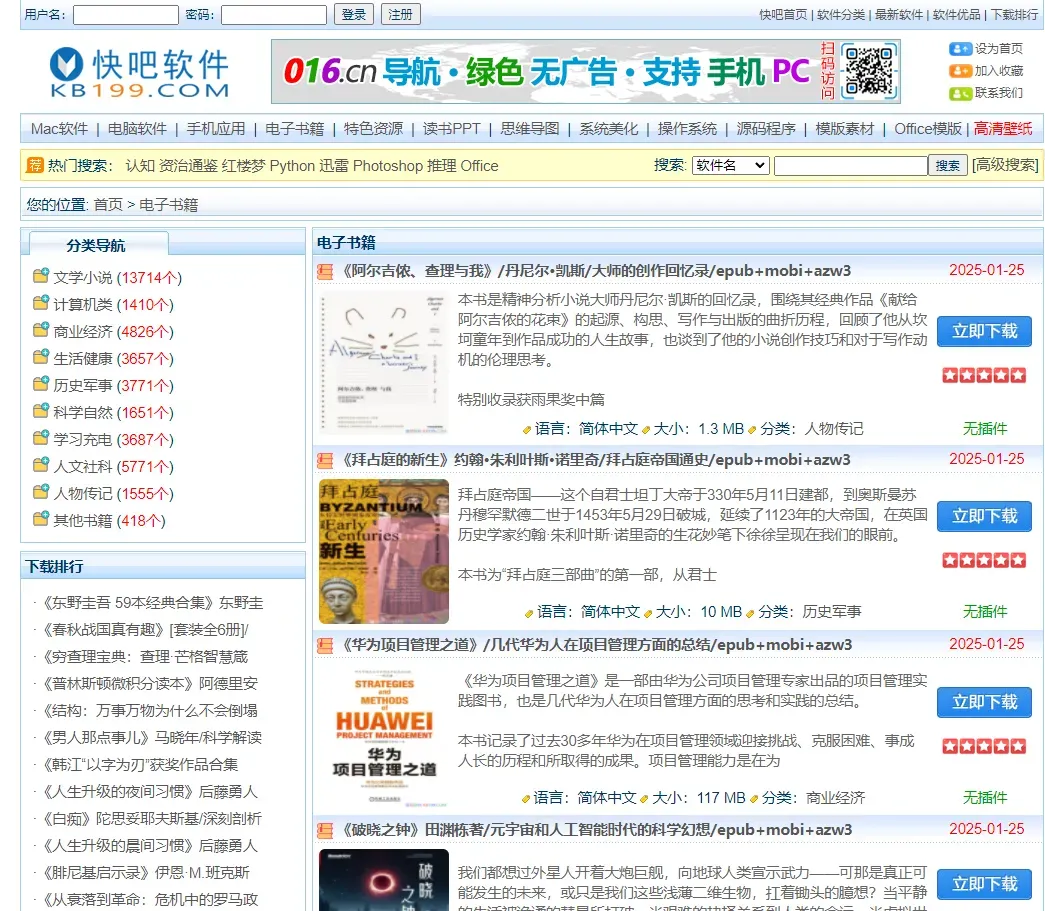Screen dimensions: 1045x911
Task: Click the 注册 button
Action: coord(401,14)
